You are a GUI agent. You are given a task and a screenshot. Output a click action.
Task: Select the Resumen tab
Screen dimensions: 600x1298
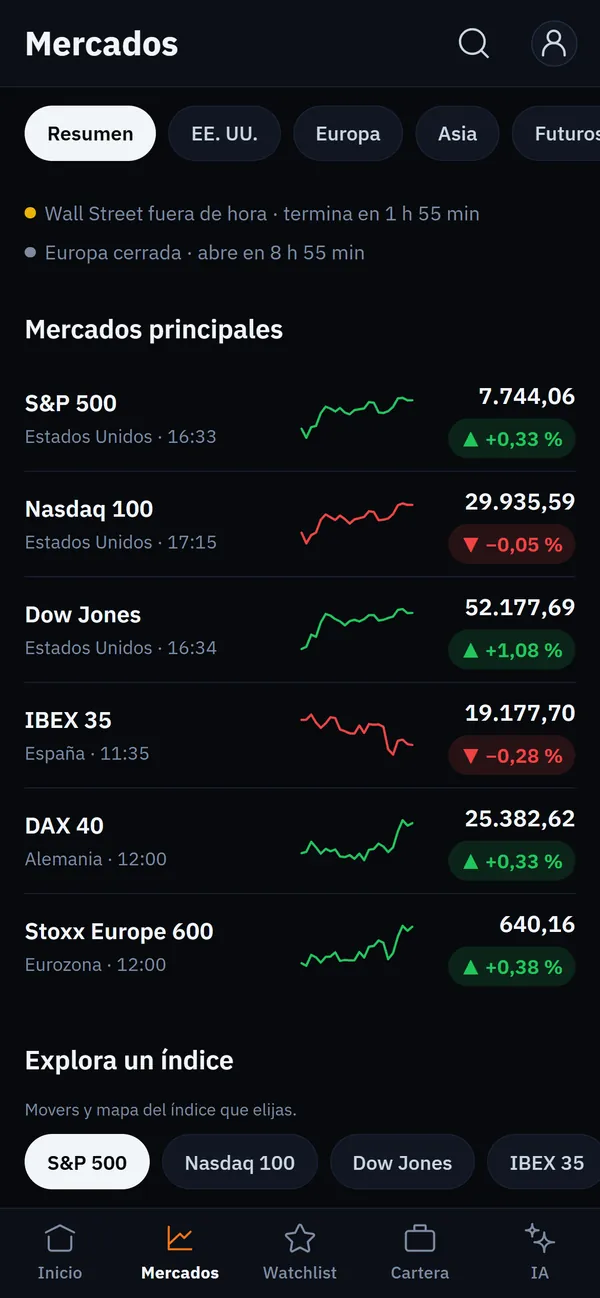tap(90, 134)
